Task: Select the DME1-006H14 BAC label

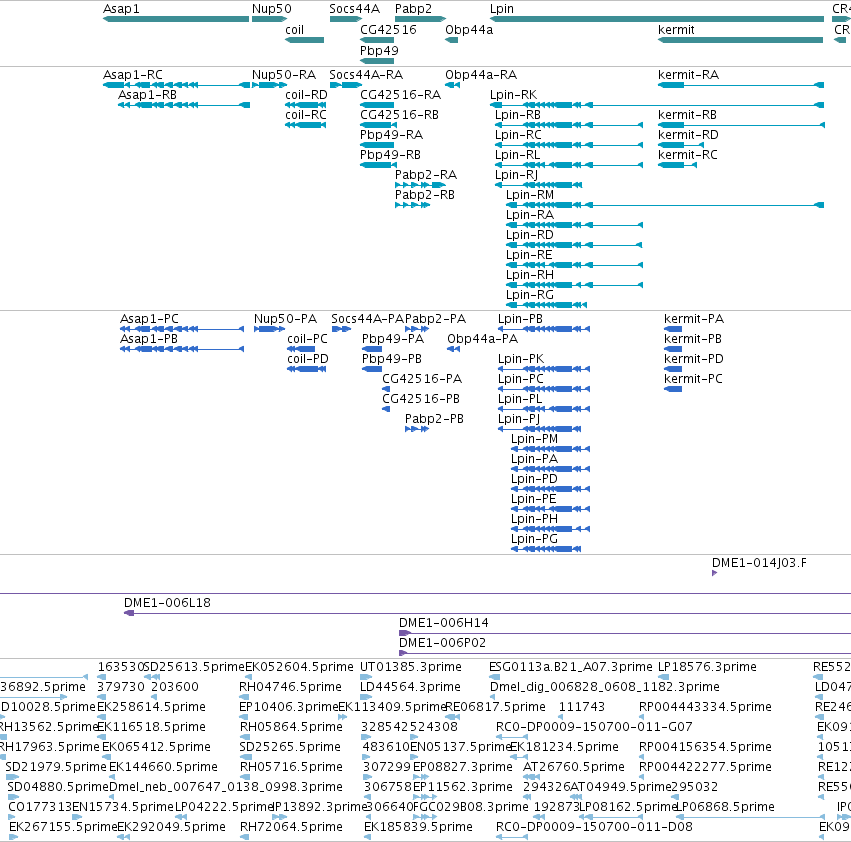Action: point(443,623)
